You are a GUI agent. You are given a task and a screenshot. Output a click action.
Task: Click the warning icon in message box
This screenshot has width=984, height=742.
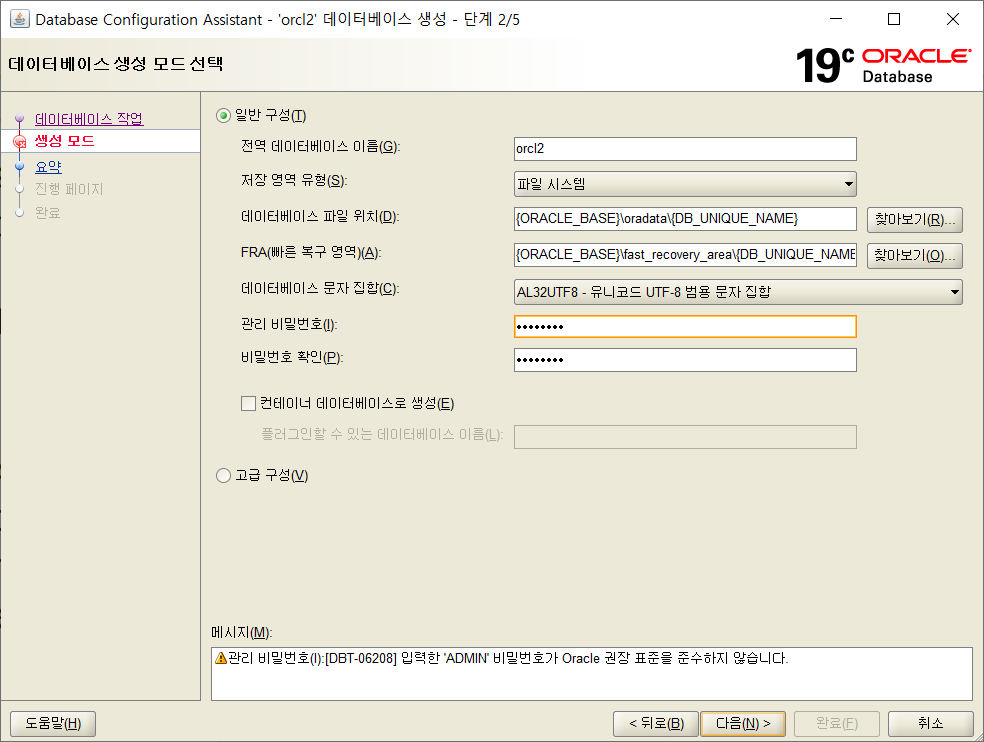(x=220, y=658)
